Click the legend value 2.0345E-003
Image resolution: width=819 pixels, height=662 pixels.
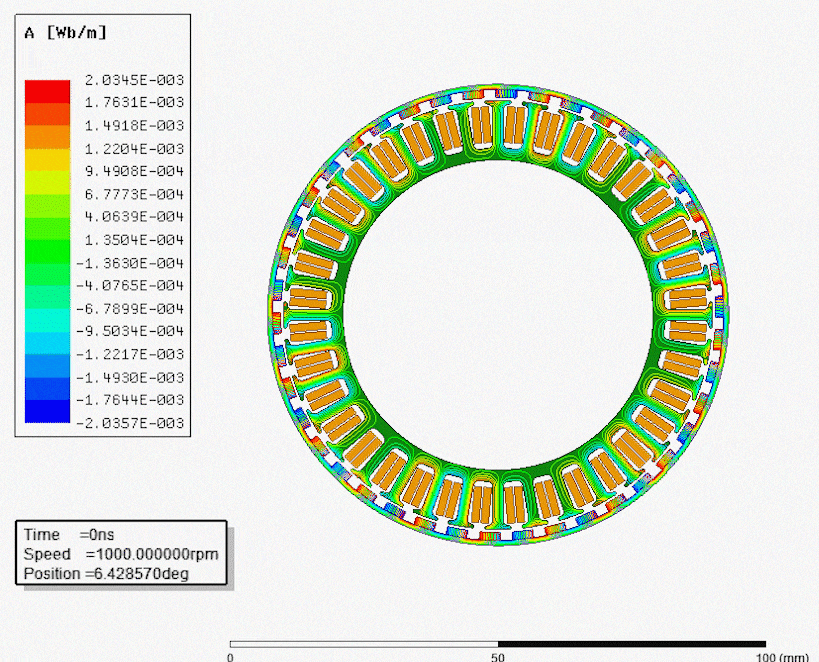(134, 80)
